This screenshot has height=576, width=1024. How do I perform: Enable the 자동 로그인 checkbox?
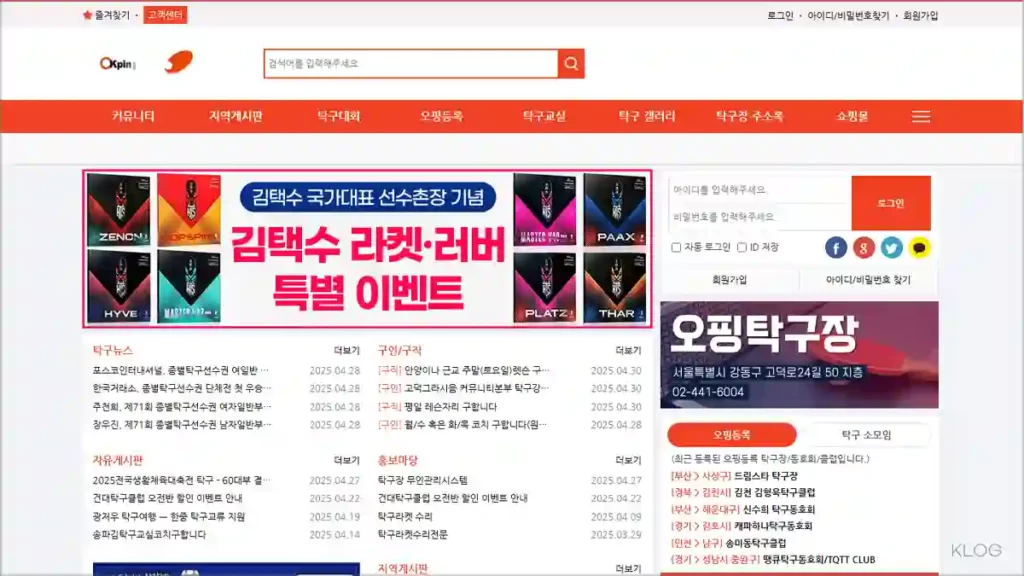tap(676, 248)
